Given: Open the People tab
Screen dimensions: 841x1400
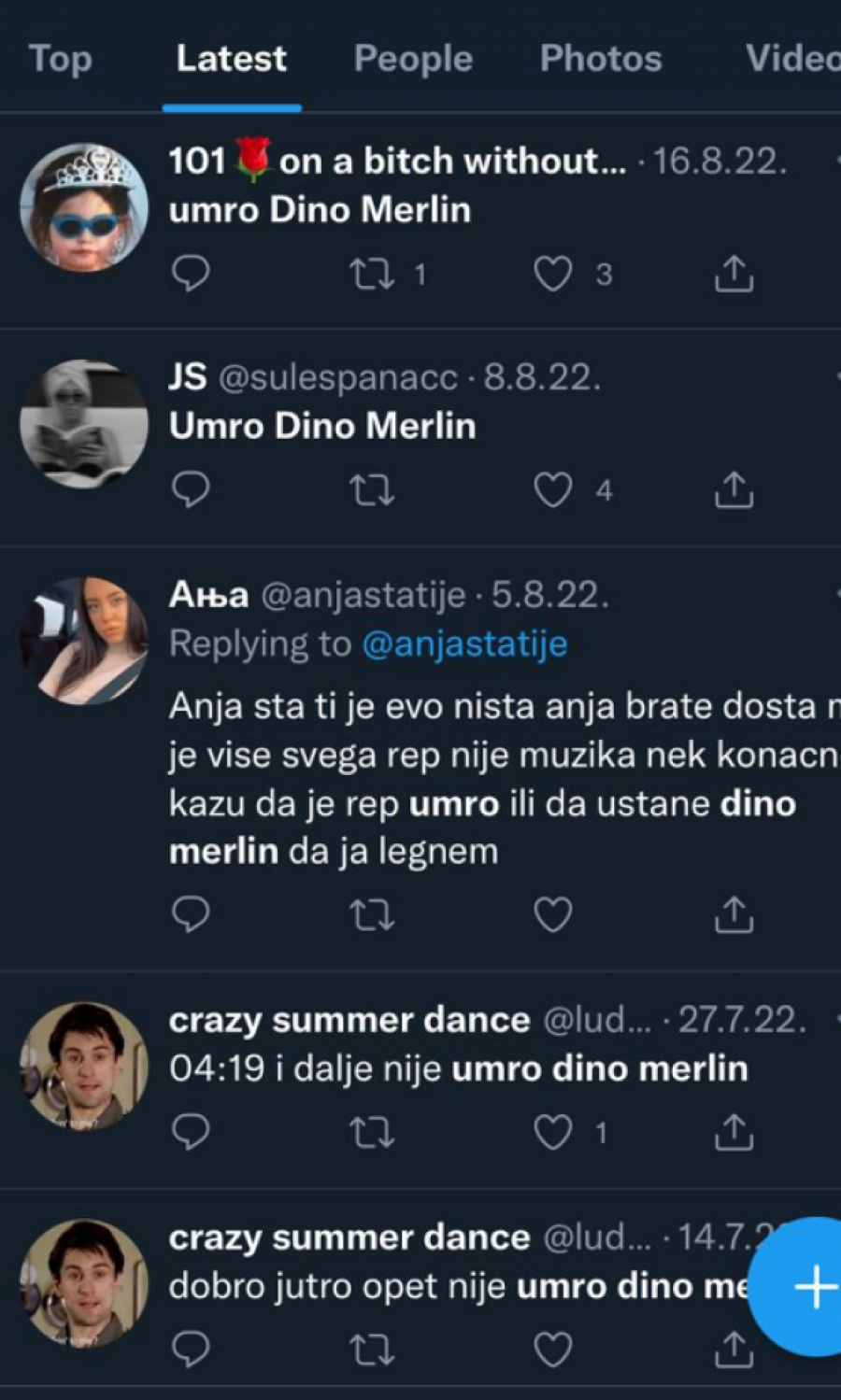Looking at the screenshot, I should 413,59.
